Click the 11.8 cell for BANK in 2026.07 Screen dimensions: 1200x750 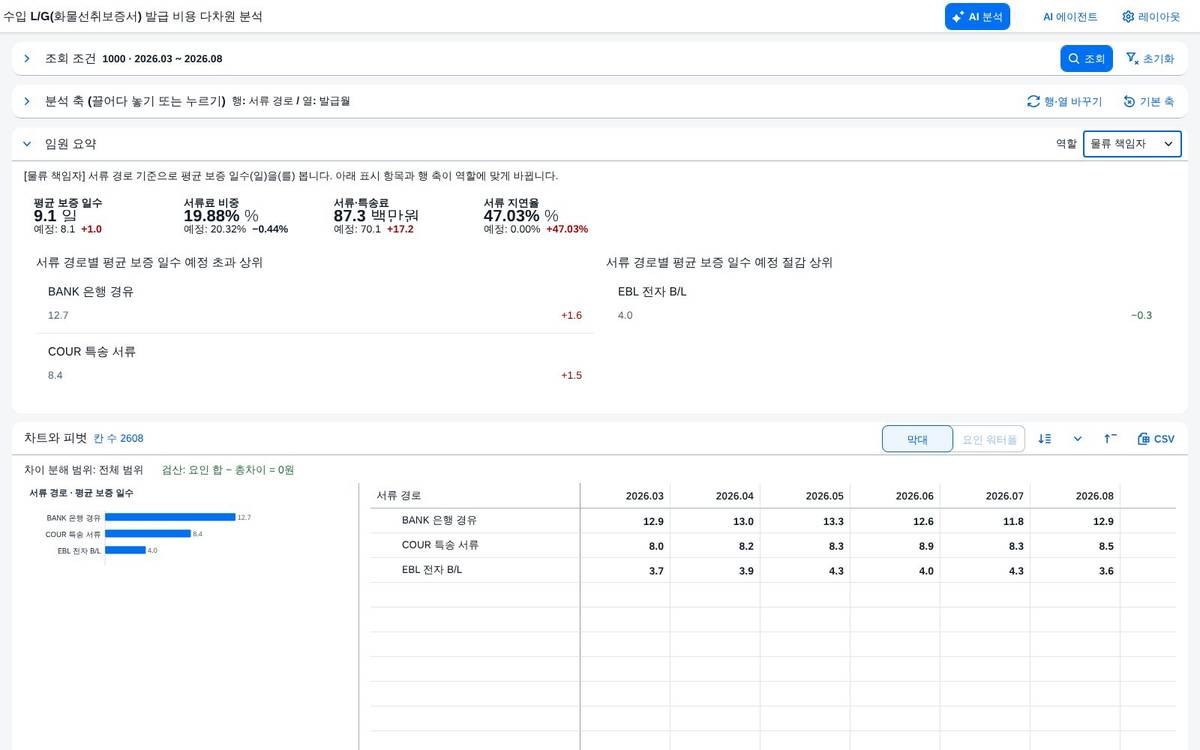(x=985, y=520)
